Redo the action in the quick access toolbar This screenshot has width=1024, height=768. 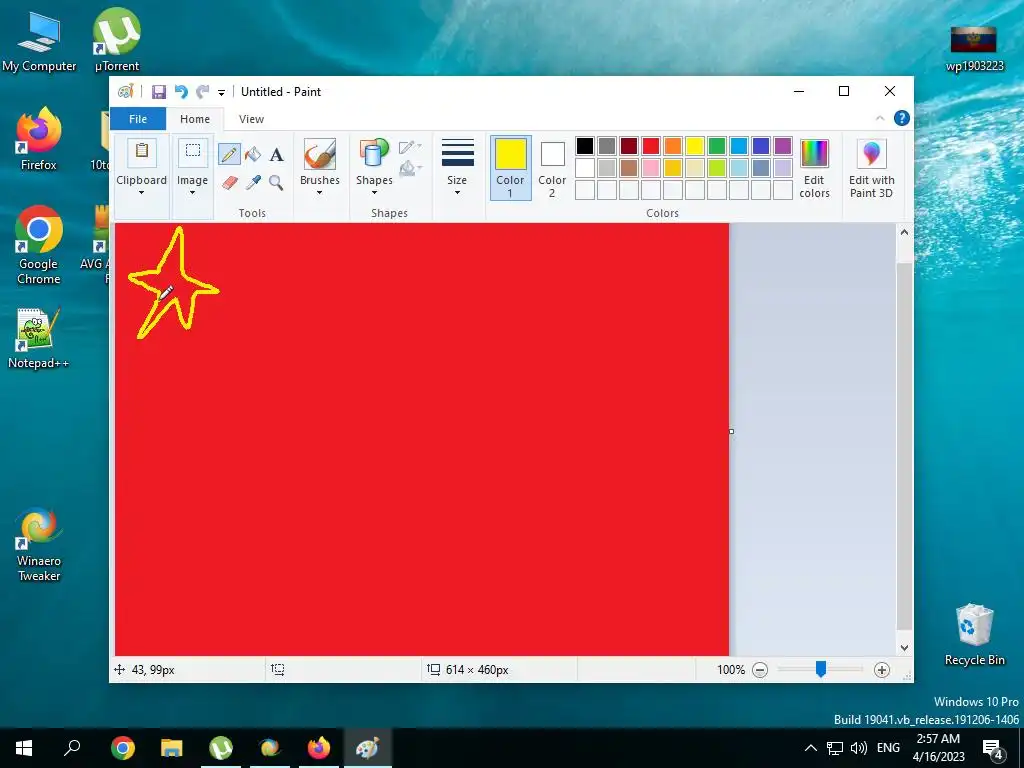[x=202, y=92]
